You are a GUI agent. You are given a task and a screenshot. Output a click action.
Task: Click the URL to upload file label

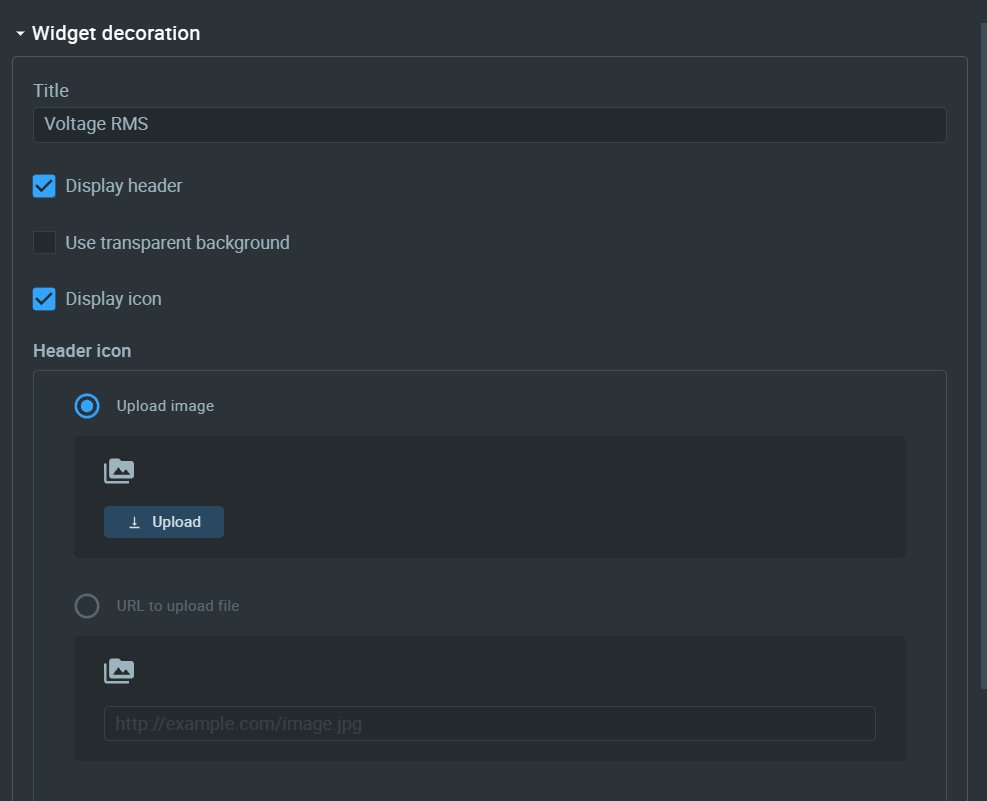click(178, 606)
